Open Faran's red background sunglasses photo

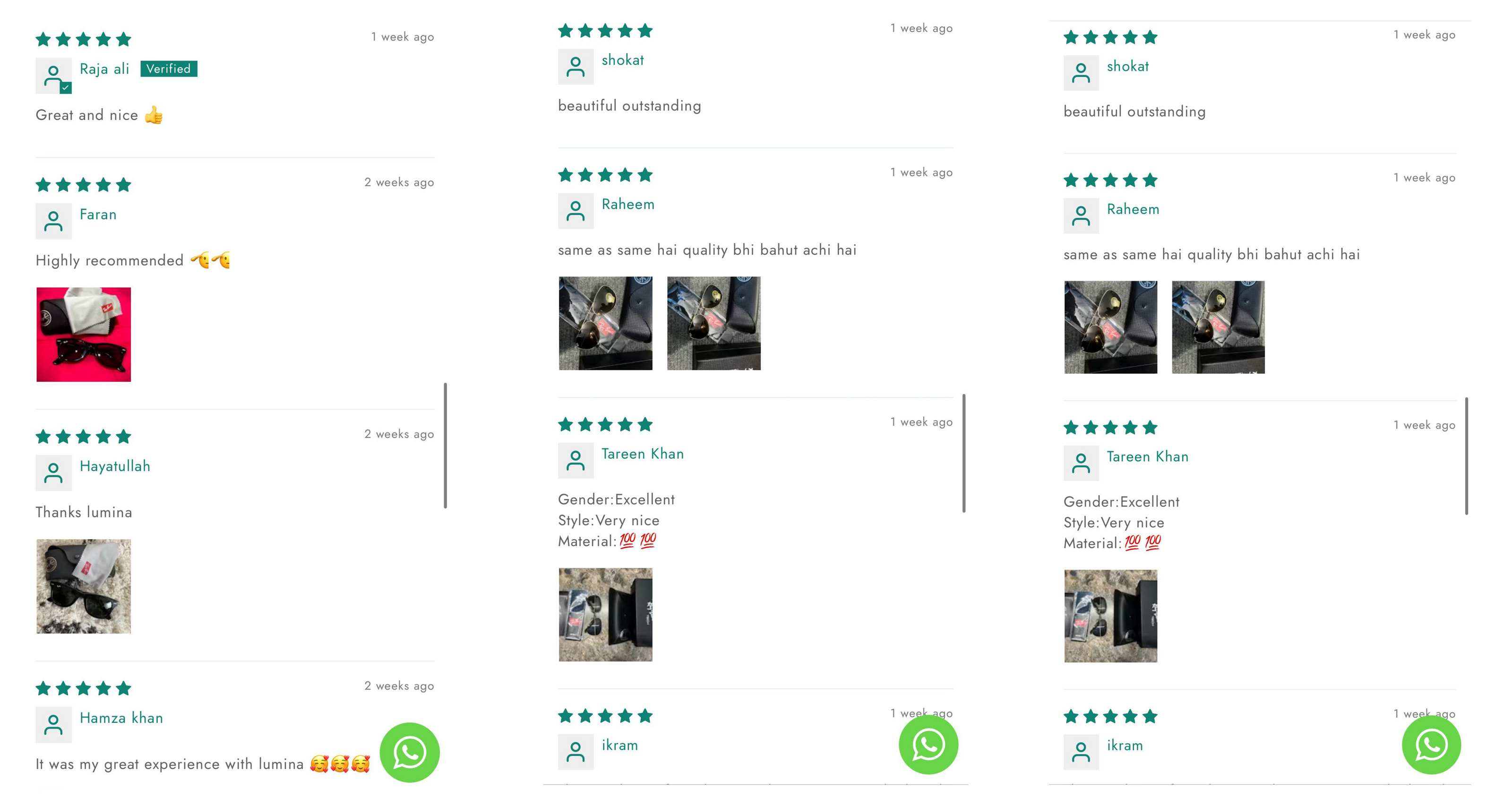click(83, 334)
